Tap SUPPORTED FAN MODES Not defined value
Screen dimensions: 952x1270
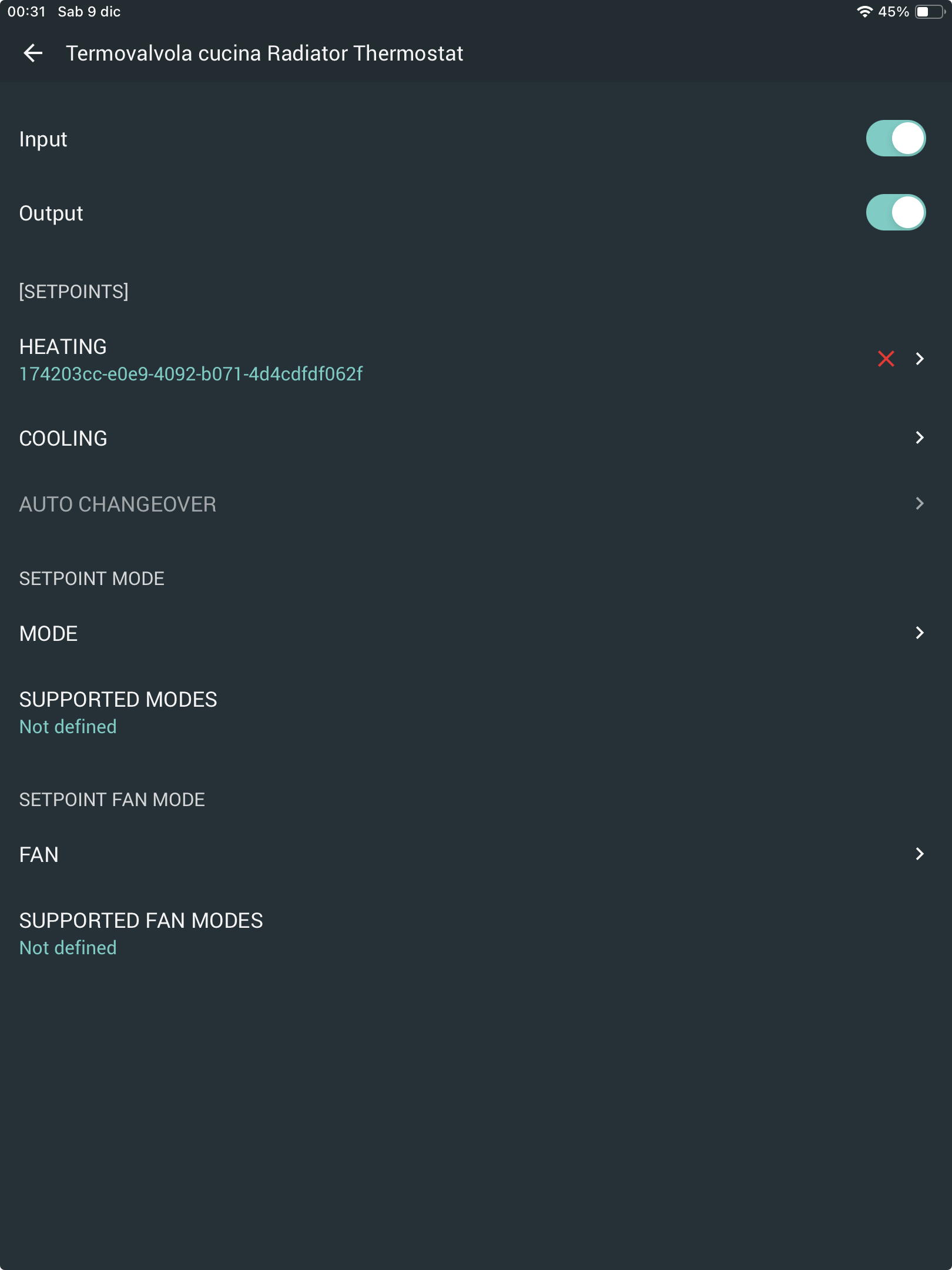(68, 948)
